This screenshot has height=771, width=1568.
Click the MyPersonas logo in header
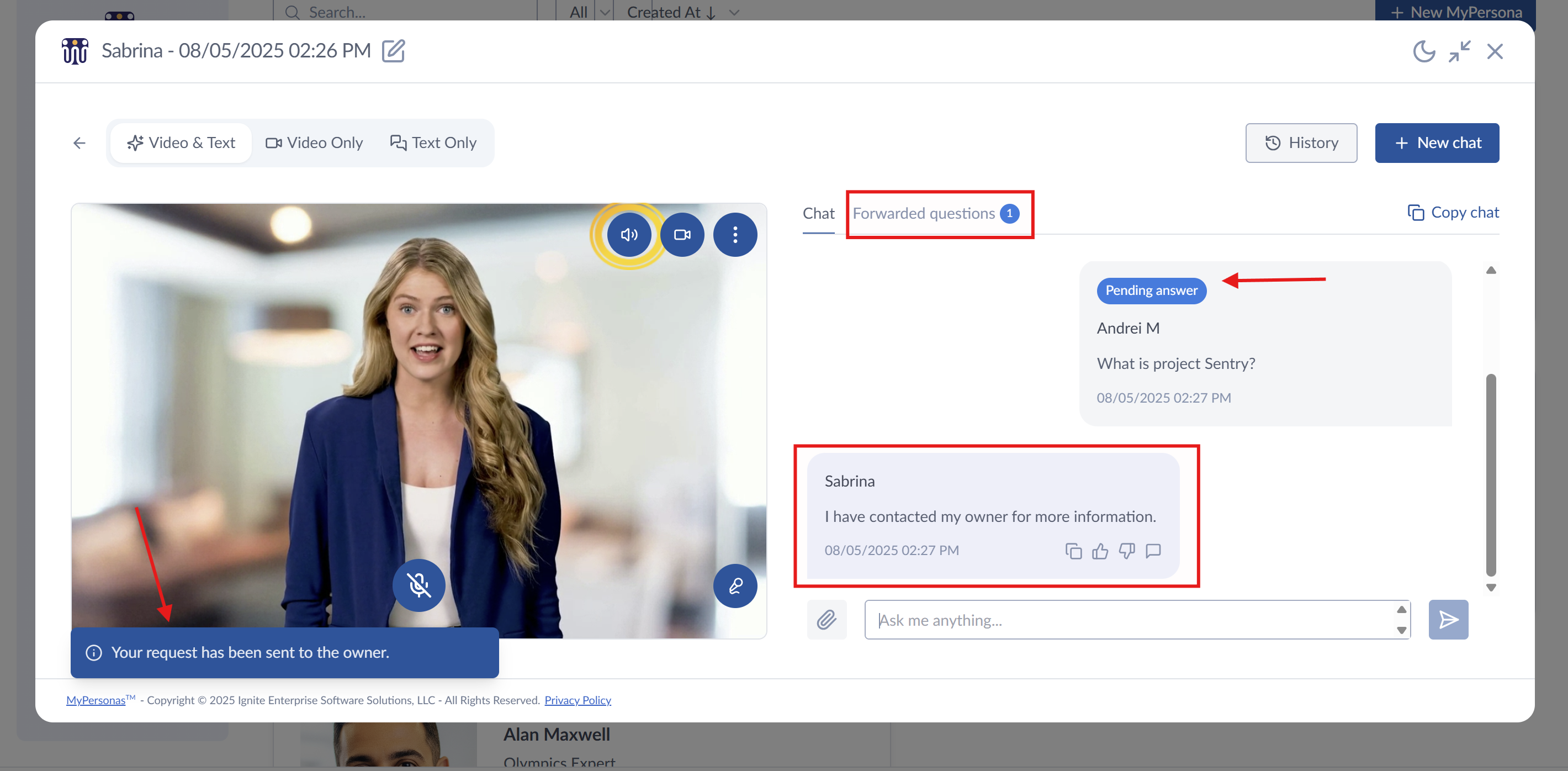[x=75, y=51]
